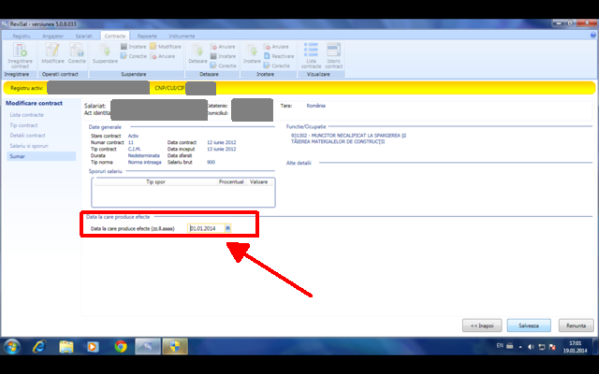Open the date picker dropdown arrow
This screenshot has width=599, height=374.
click(x=227, y=228)
